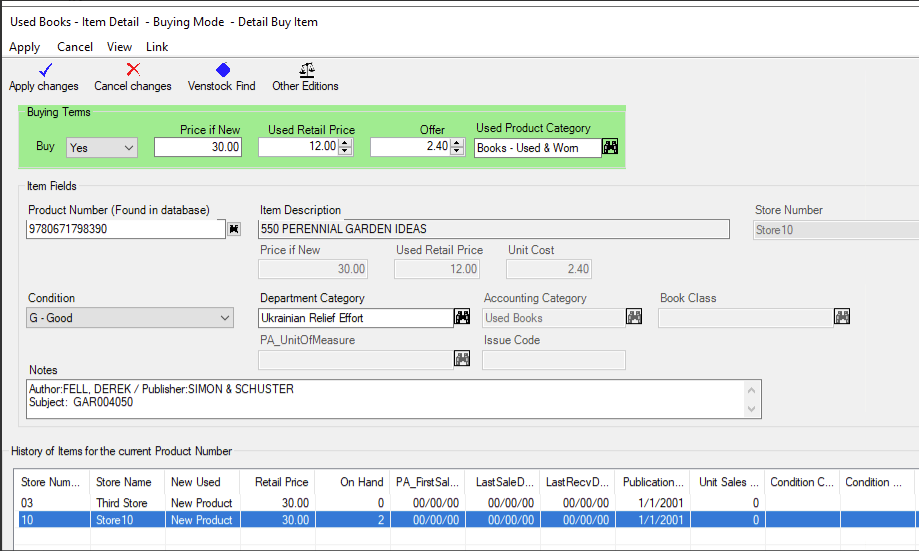Click the Publication column header
The height and width of the screenshot is (551, 919).
(652, 482)
